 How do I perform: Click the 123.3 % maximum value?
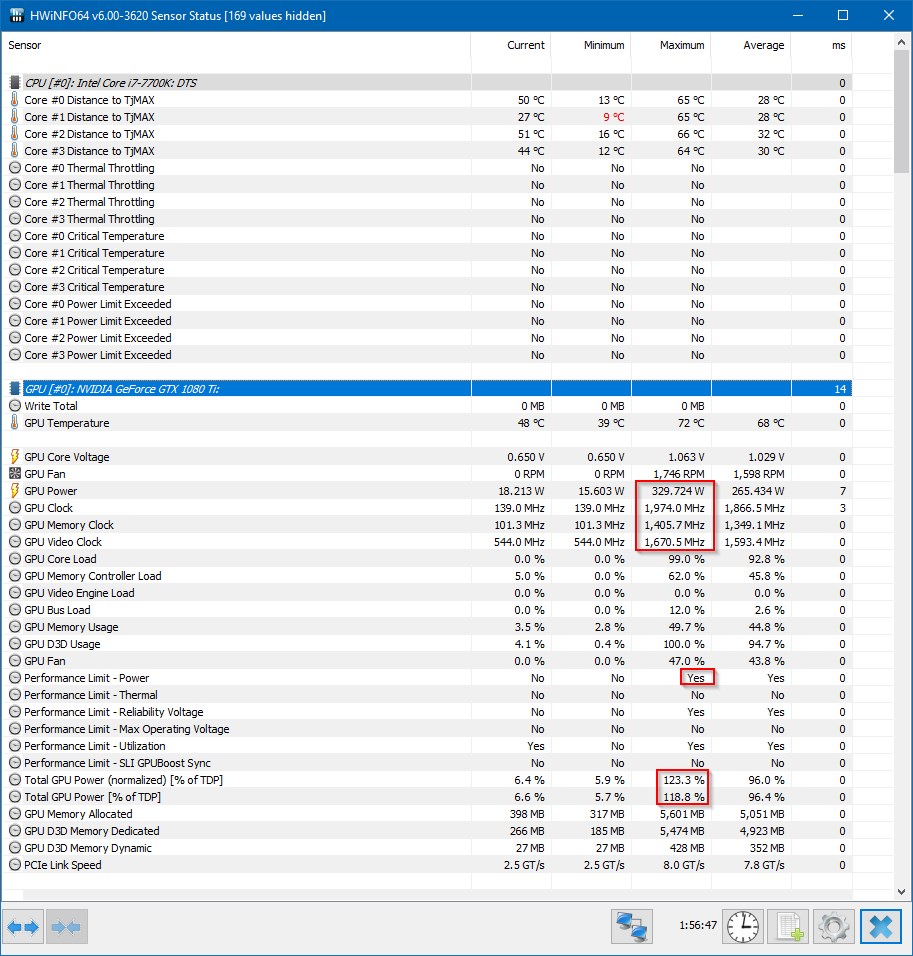(684, 780)
